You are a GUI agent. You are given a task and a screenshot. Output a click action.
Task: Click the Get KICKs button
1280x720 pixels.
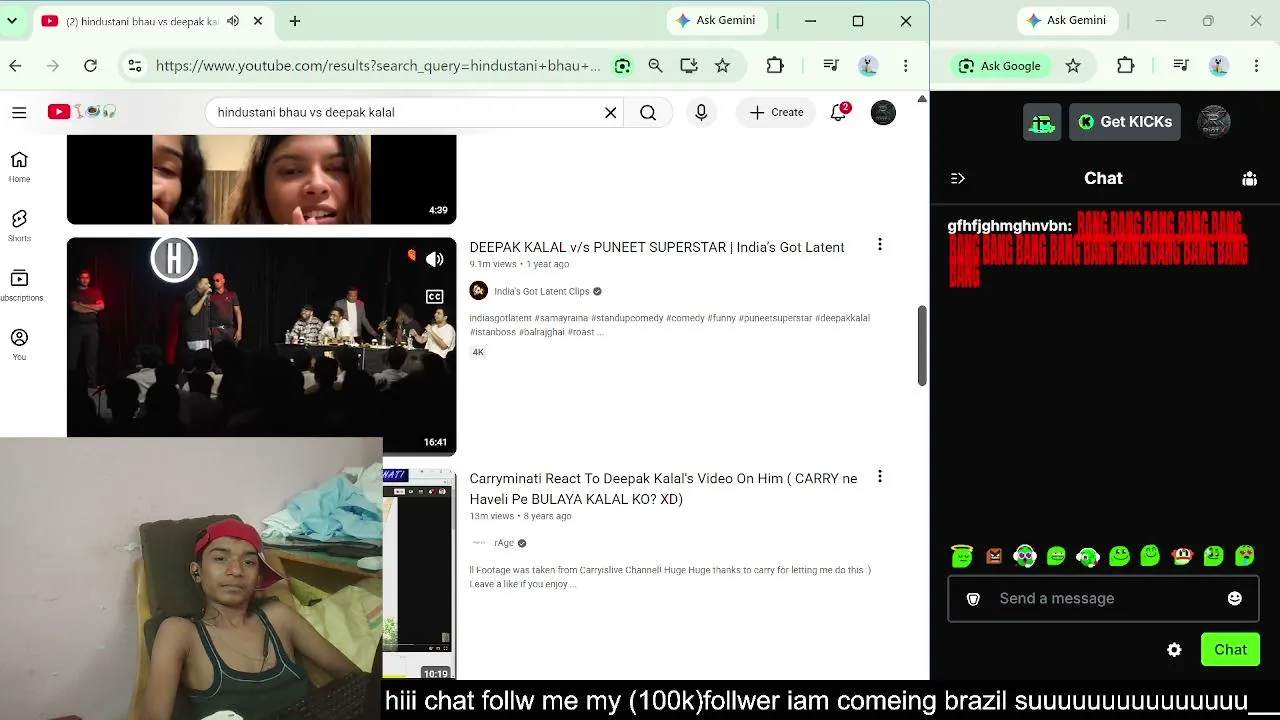click(x=1125, y=122)
